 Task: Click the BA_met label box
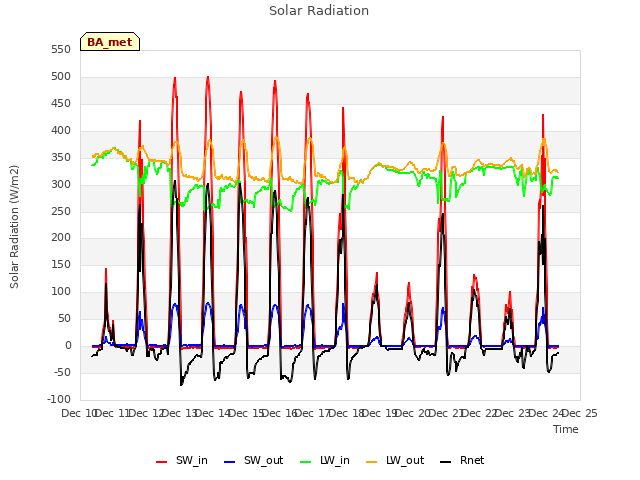click(x=110, y=42)
